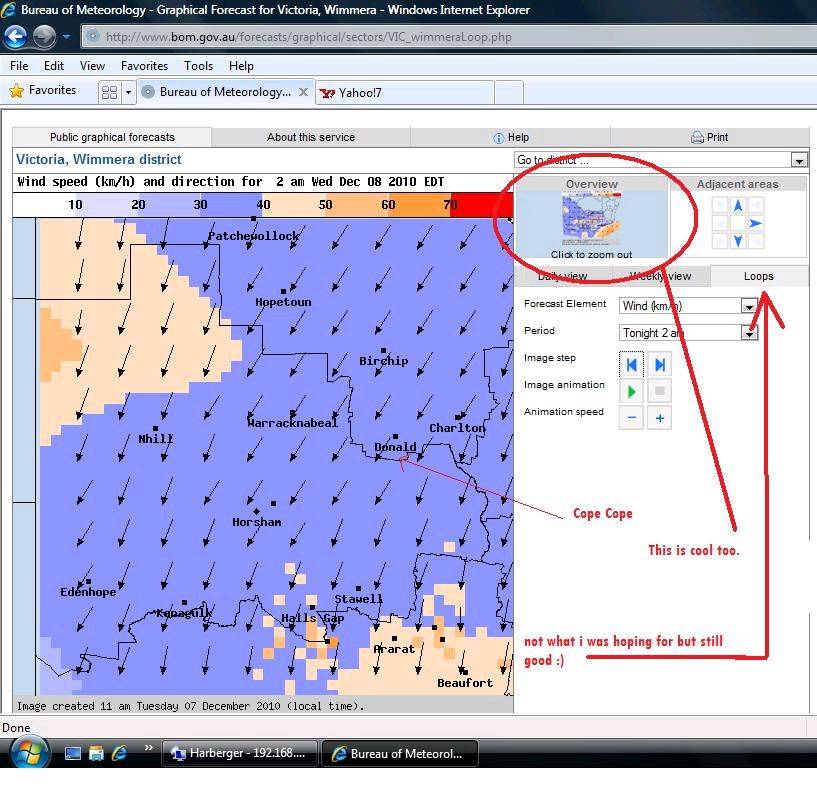
Task: Click the Print link
Action: tap(710, 137)
